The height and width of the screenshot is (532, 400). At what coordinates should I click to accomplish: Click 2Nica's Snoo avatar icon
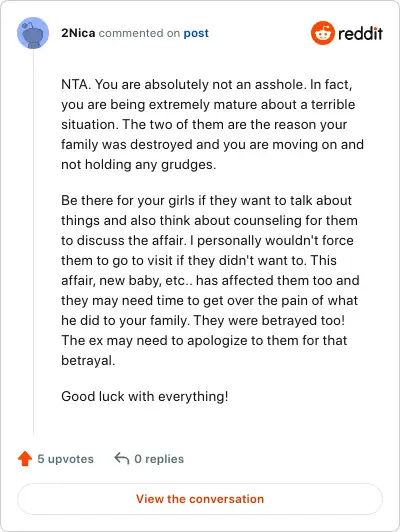(33, 33)
